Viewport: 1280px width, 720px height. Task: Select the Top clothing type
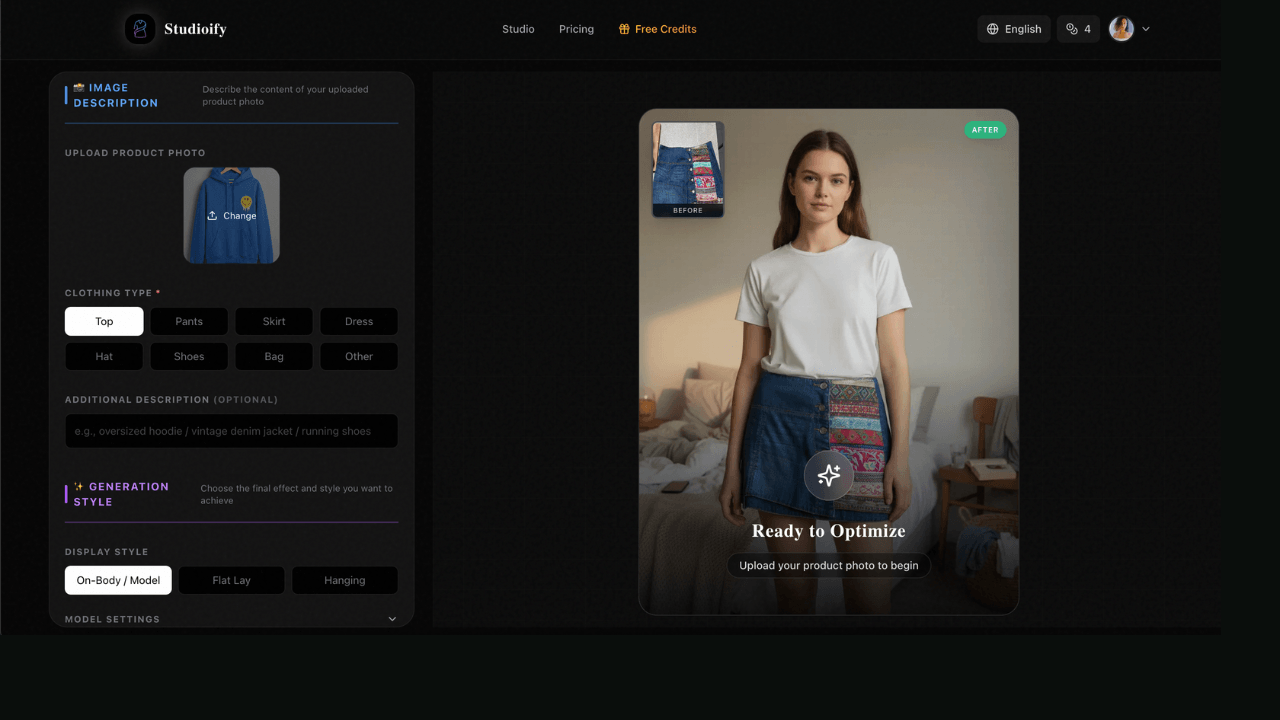(104, 321)
